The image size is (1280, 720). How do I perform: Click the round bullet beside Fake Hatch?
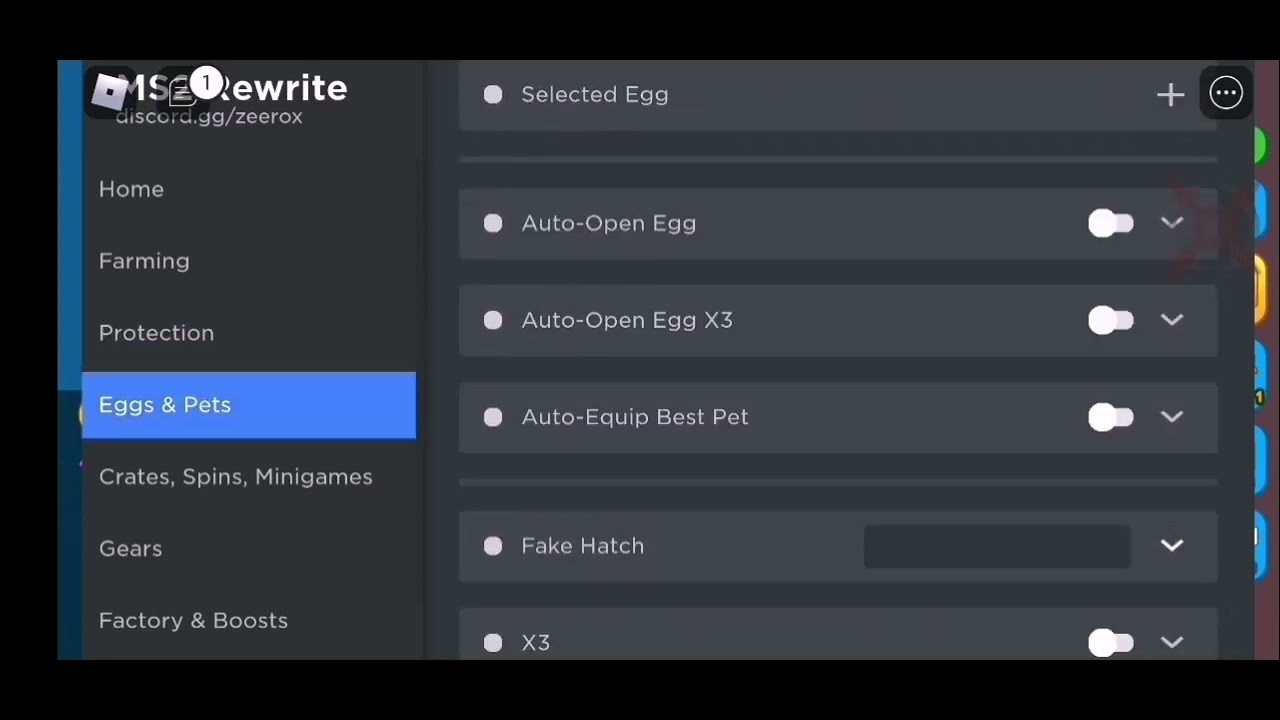pos(493,546)
